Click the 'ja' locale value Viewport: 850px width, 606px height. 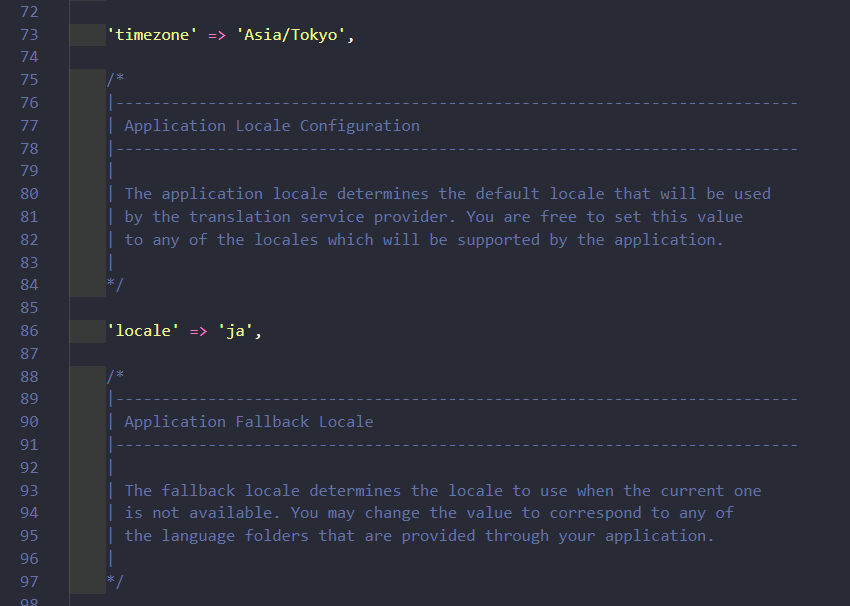(x=236, y=331)
